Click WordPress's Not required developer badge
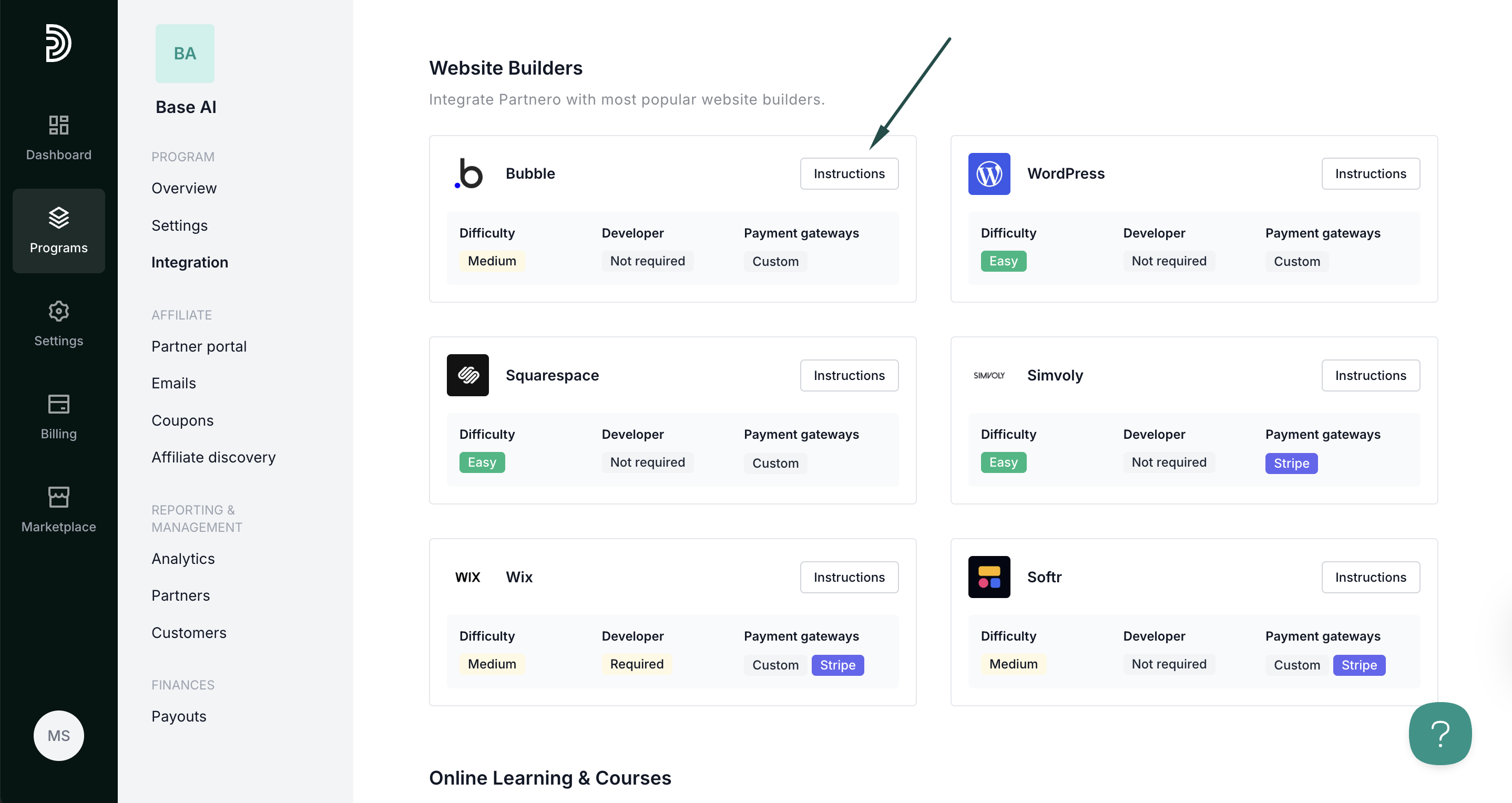This screenshot has width=1512, height=803. [x=1169, y=261]
